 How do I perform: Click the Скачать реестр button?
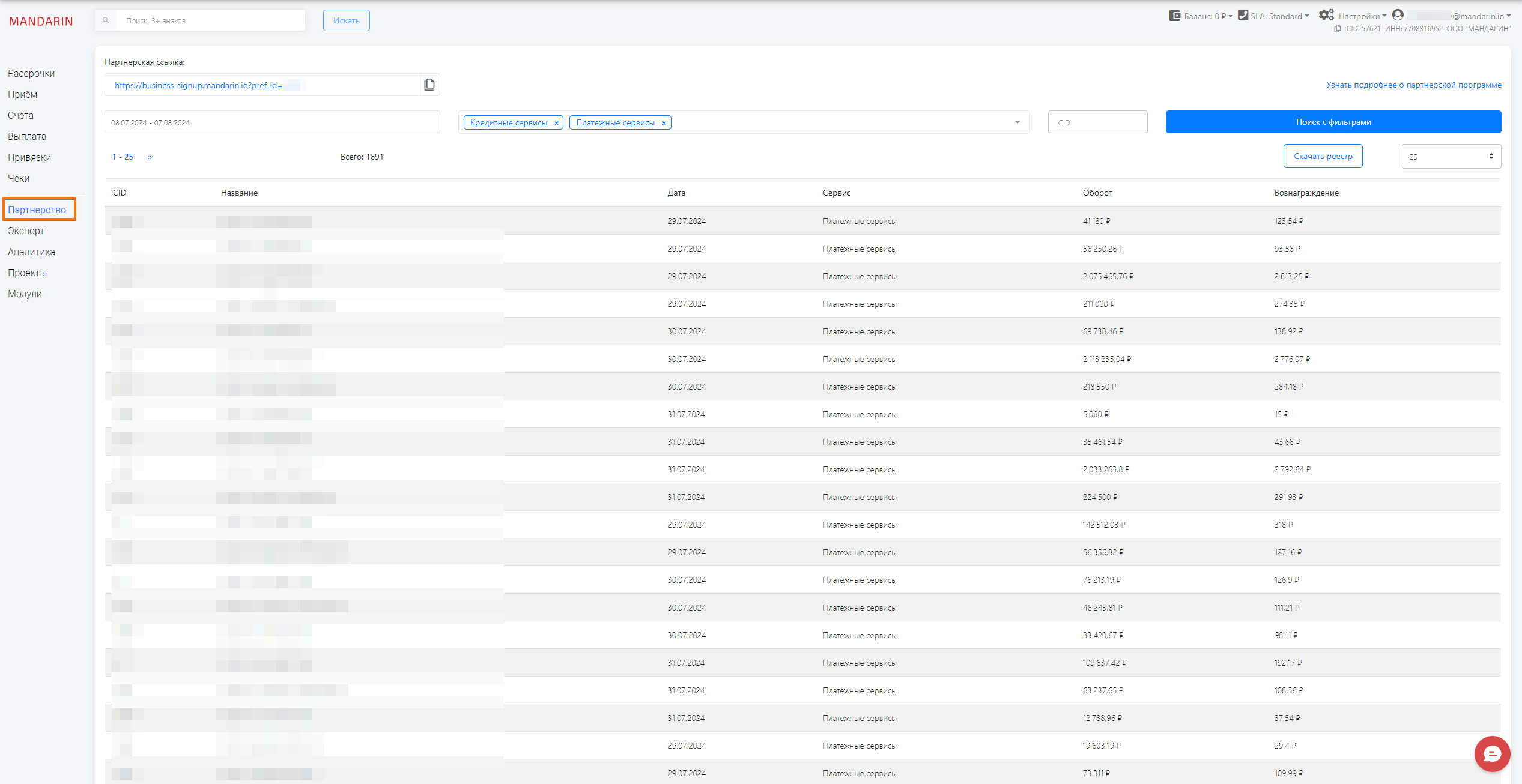[x=1323, y=156]
